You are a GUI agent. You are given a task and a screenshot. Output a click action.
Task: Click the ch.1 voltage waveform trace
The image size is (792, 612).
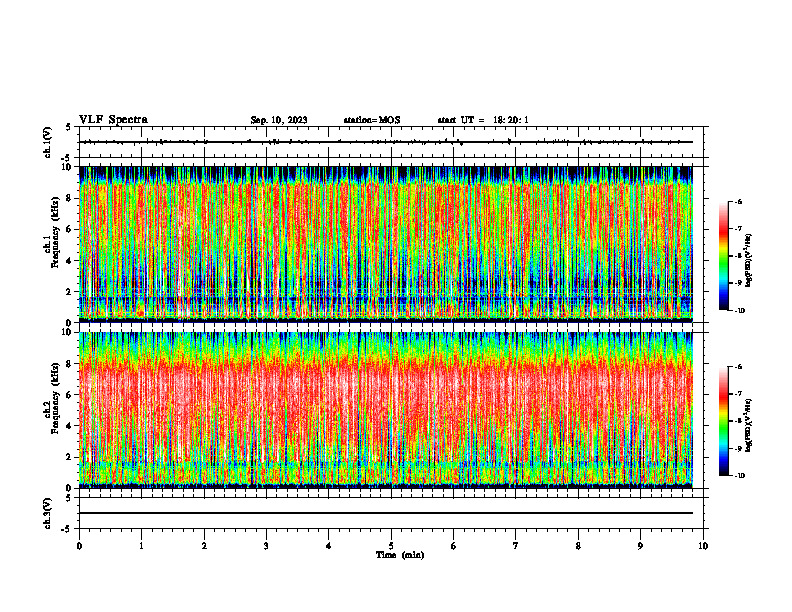[x=386, y=142]
